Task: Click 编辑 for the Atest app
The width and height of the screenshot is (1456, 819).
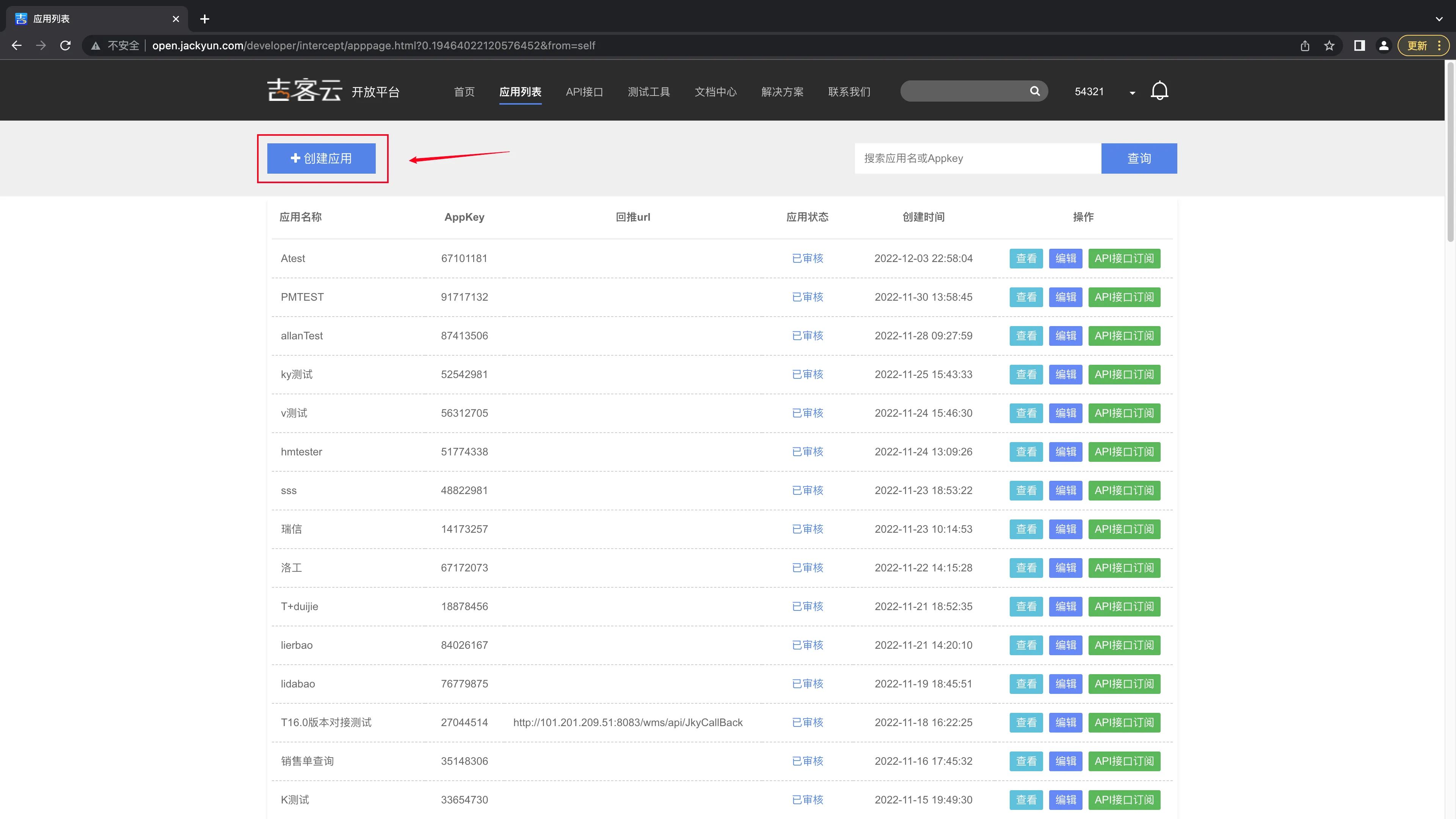Action: click(x=1065, y=258)
